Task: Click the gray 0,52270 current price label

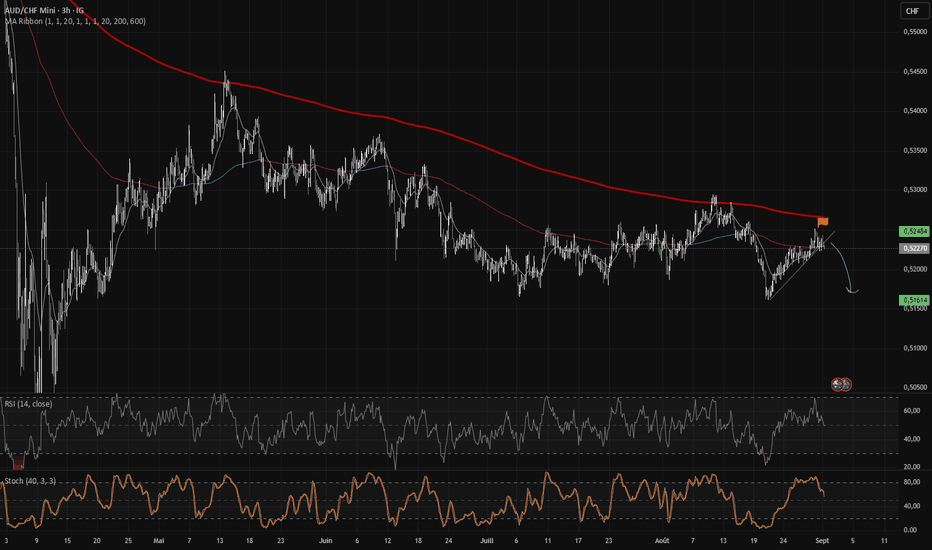Action: [914, 248]
